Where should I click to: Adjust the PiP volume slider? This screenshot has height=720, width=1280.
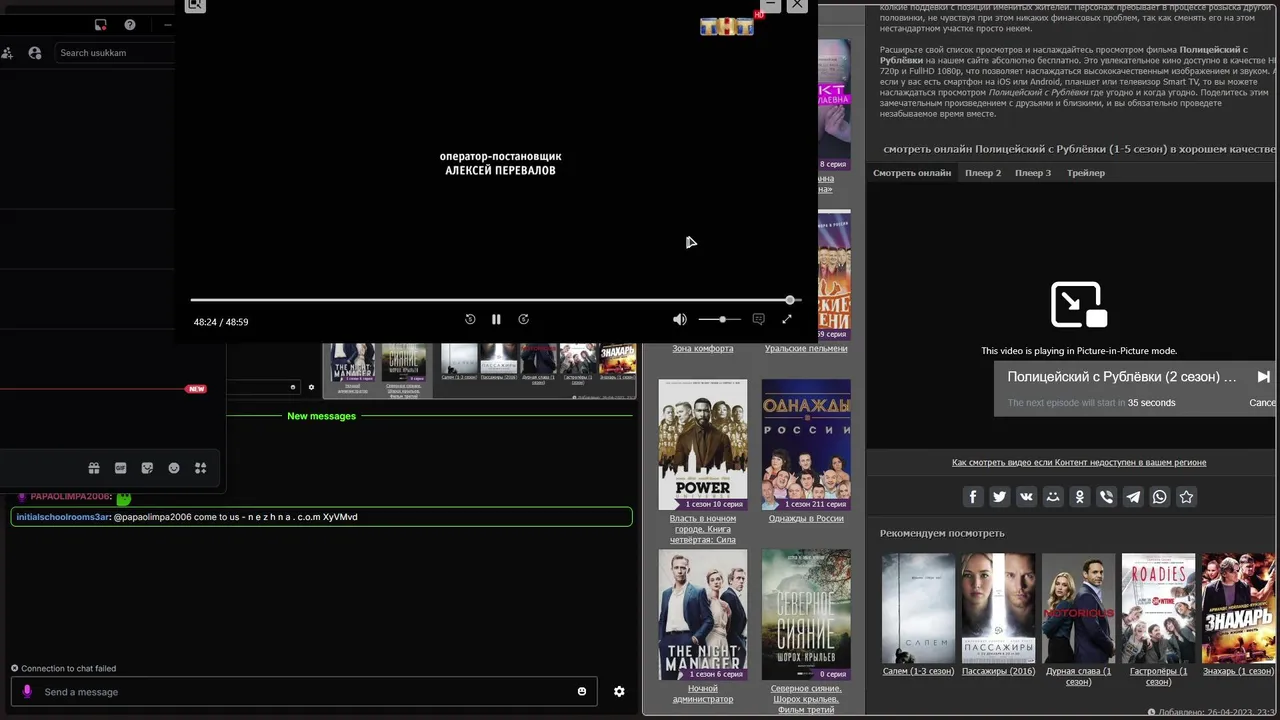coord(719,319)
